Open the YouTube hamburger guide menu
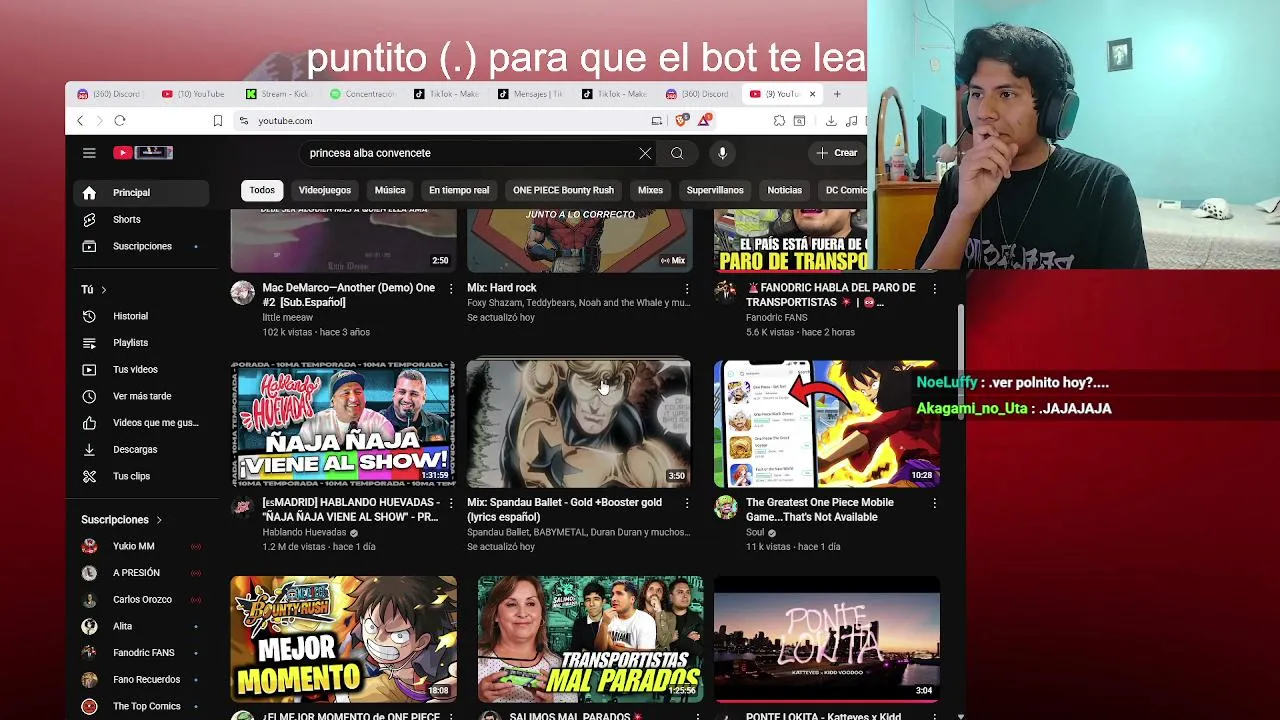Screen dimensions: 1280x720 [x=89, y=153]
